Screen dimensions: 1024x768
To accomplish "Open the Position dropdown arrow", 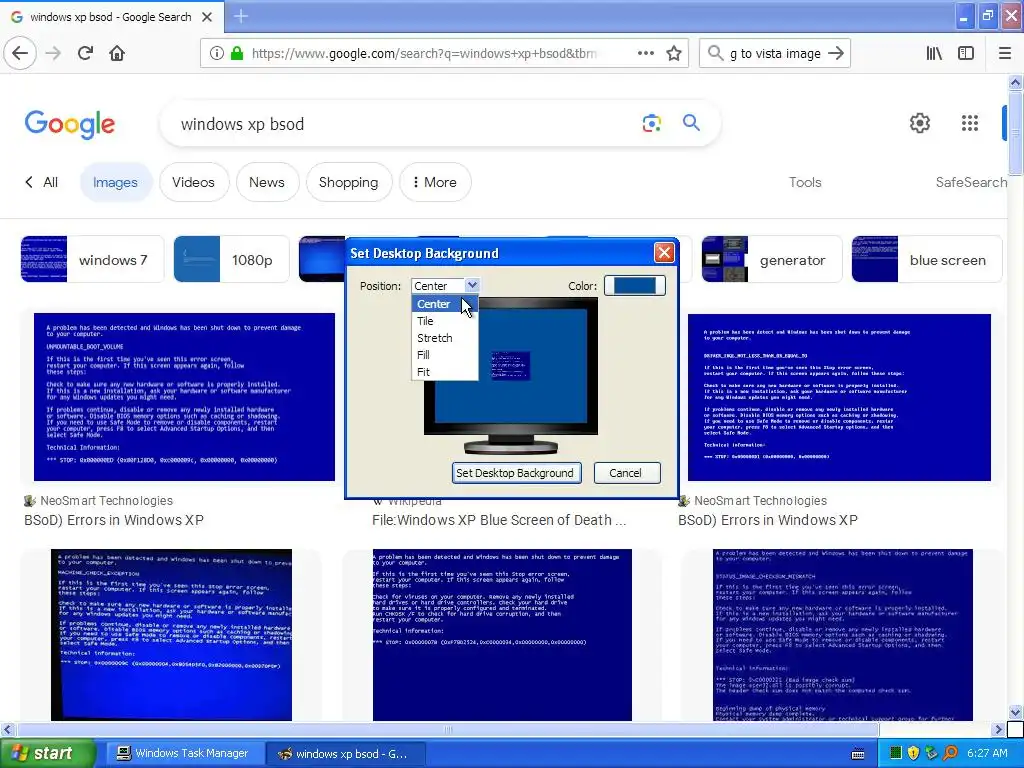I will (472, 285).
